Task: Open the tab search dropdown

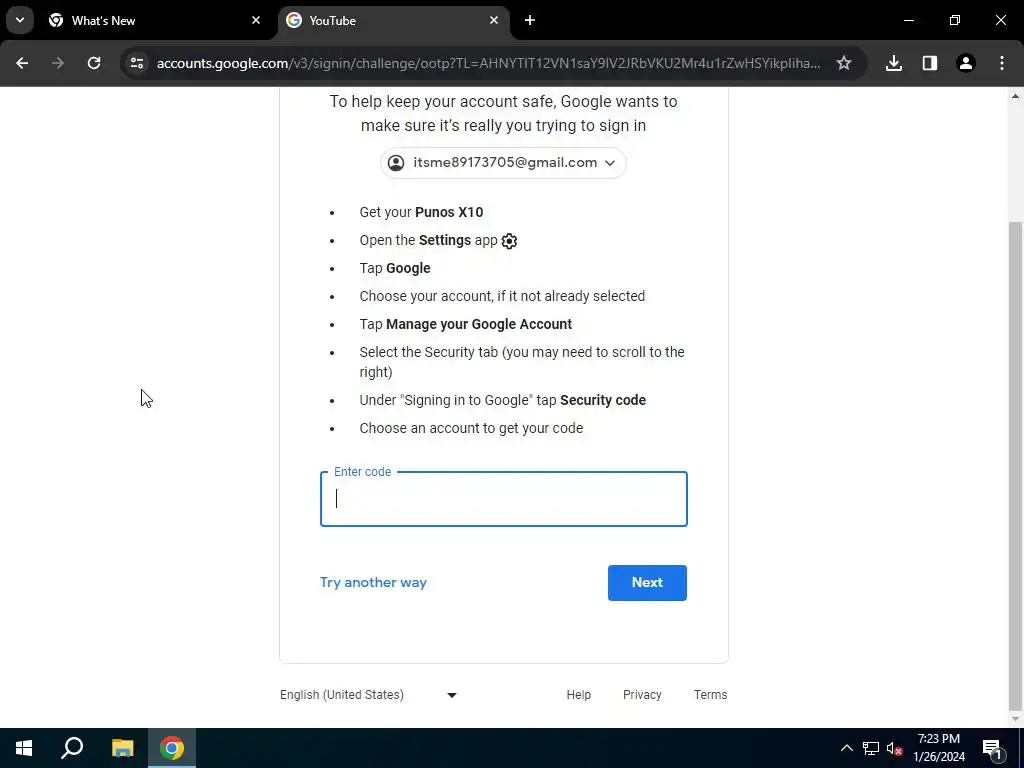Action: point(20,20)
